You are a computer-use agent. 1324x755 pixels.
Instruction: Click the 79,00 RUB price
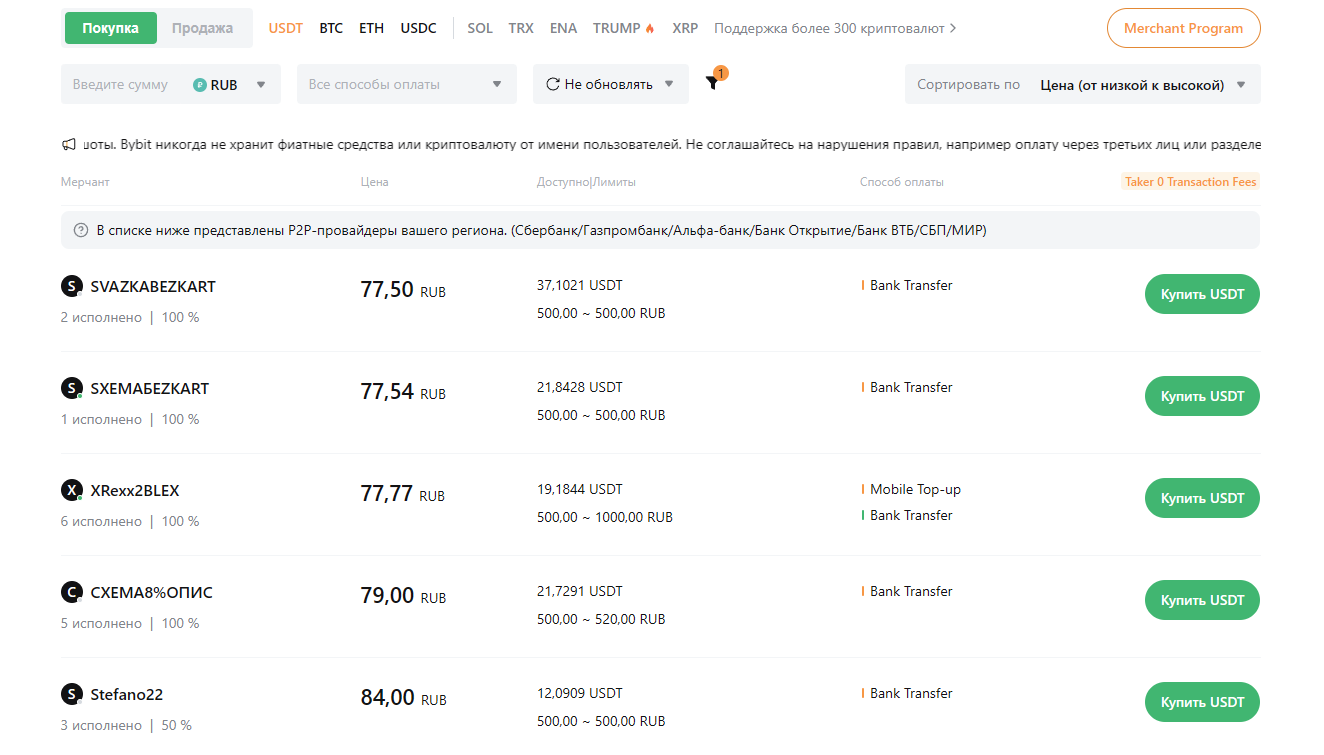pos(403,597)
